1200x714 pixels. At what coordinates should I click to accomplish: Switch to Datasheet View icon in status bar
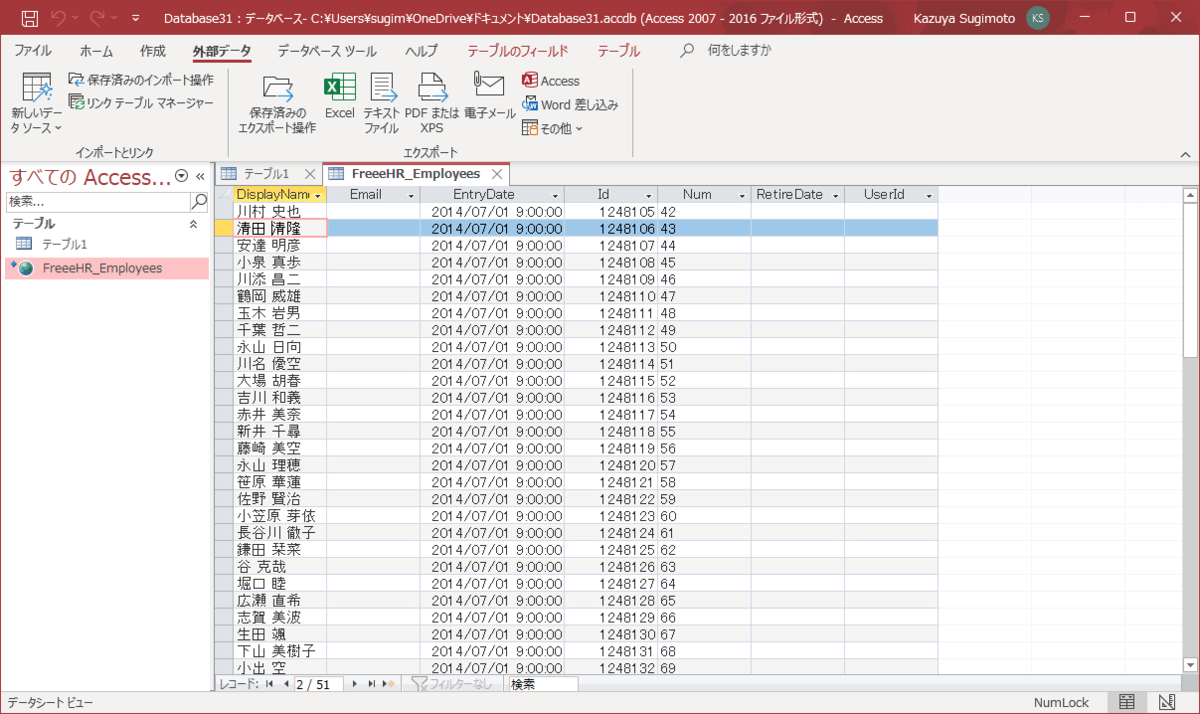(1127, 702)
